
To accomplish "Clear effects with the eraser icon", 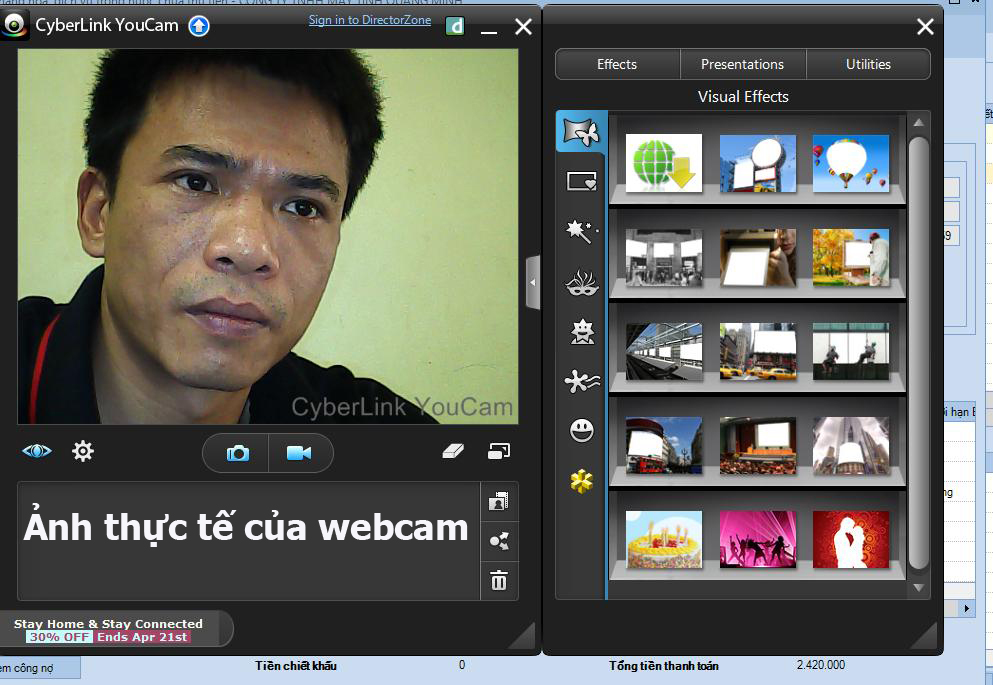I will (453, 451).
